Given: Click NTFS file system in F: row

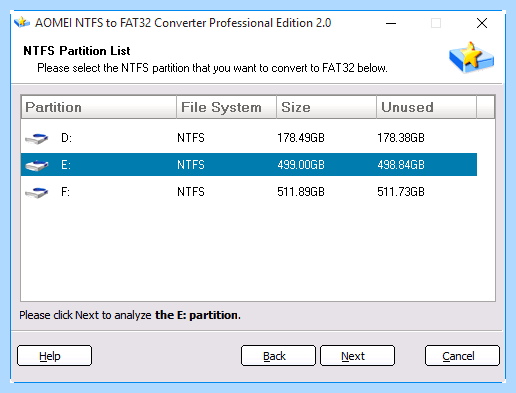Looking at the screenshot, I should click(191, 192).
